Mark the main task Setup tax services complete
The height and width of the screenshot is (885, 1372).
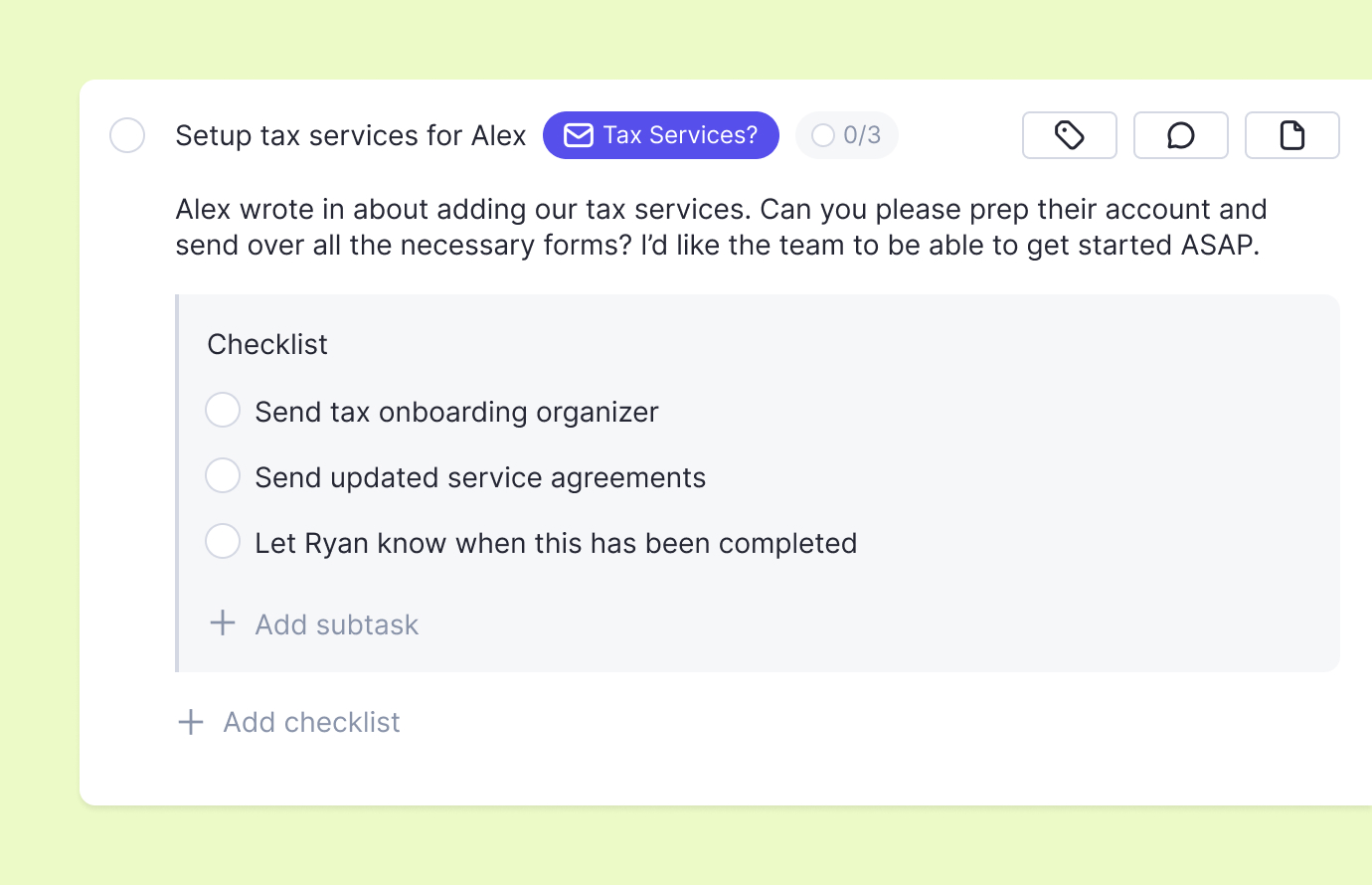tap(127, 135)
